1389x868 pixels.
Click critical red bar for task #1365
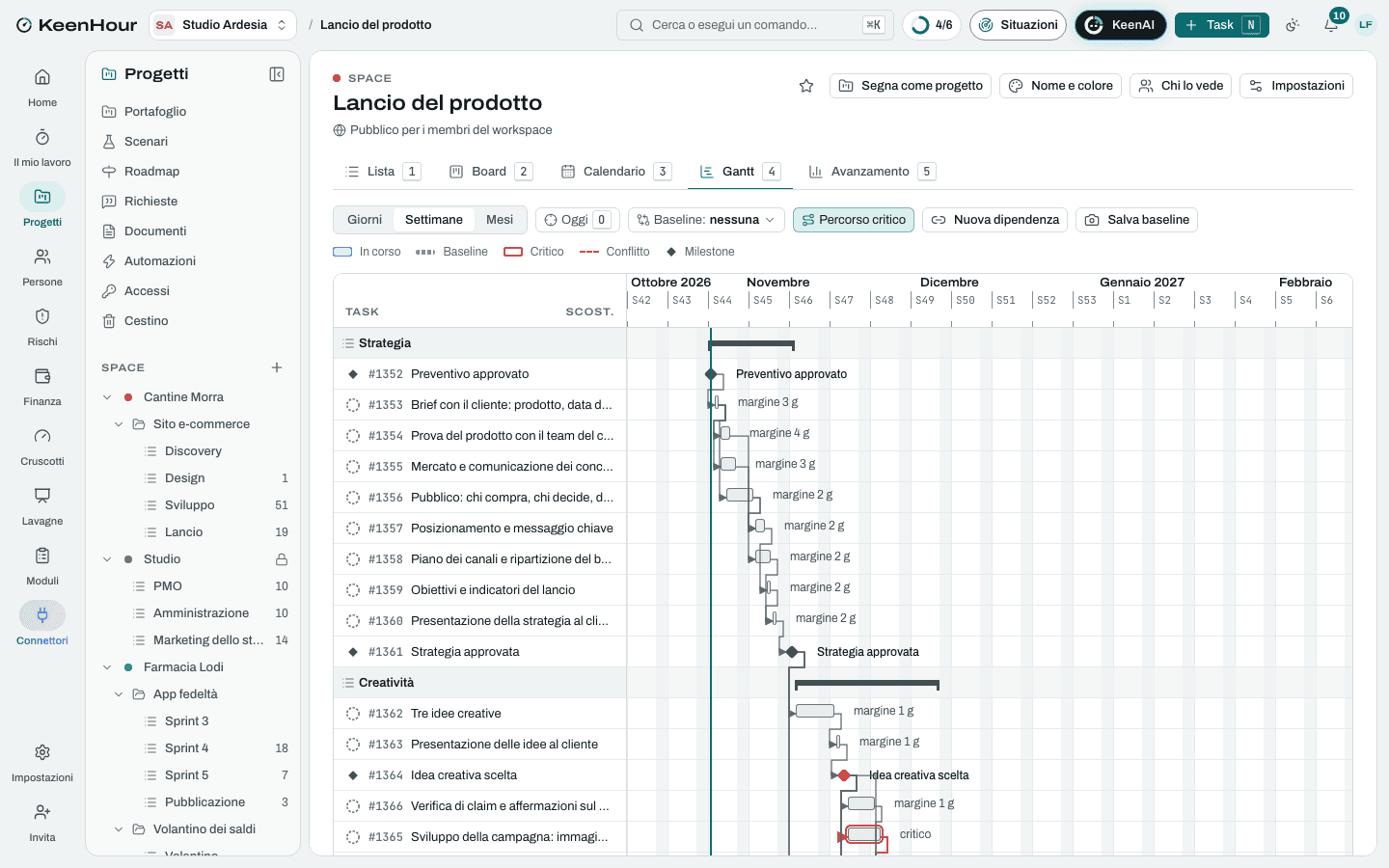coord(864,834)
